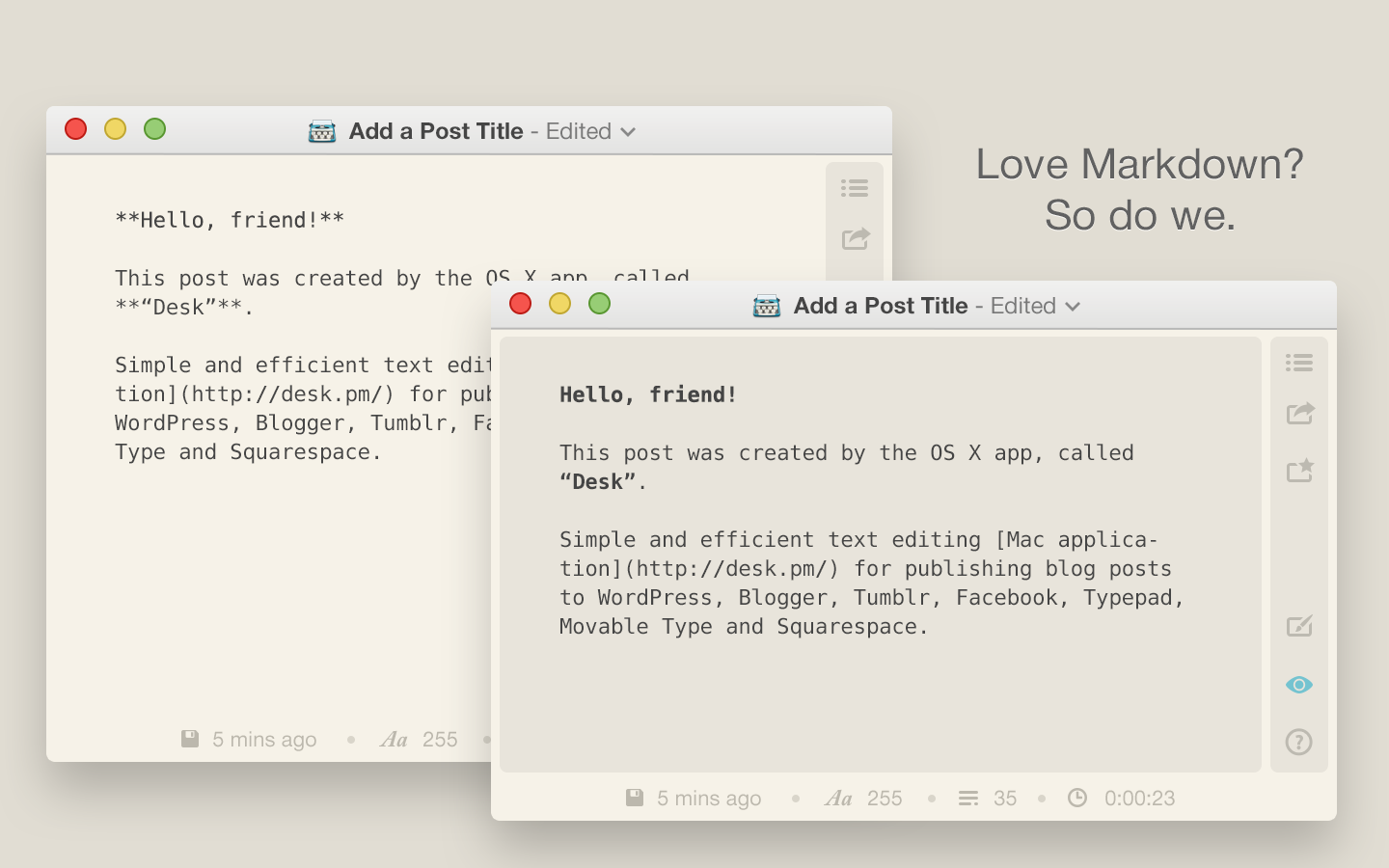Click 'Movable Type and Squarespace.' line in front window

point(744,626)
